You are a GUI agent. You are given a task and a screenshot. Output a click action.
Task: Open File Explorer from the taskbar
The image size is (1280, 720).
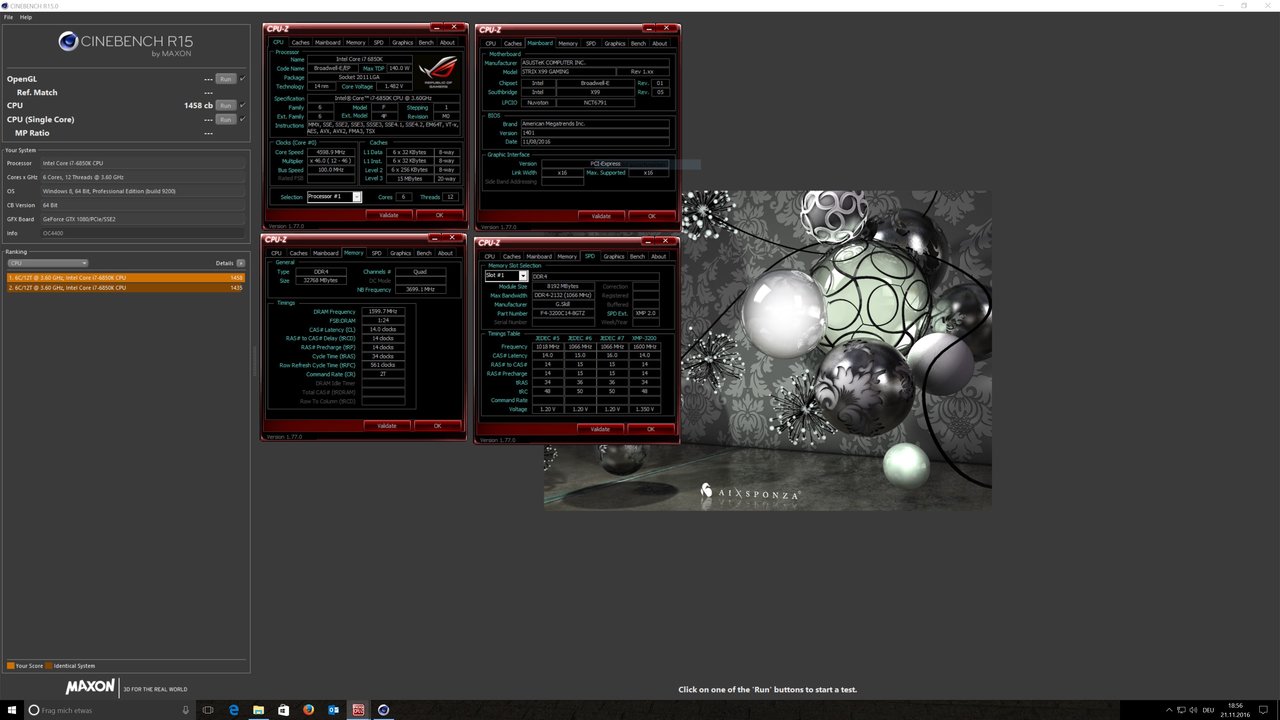(x=258, y=710)
